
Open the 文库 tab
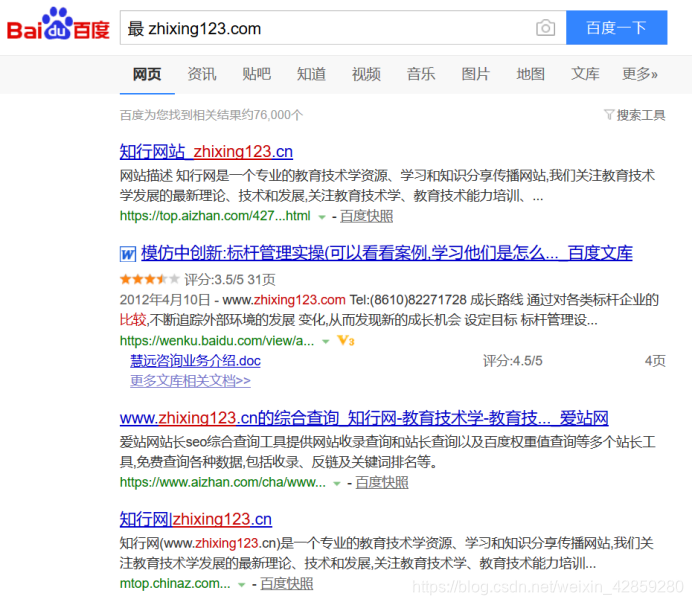[586, 74]
